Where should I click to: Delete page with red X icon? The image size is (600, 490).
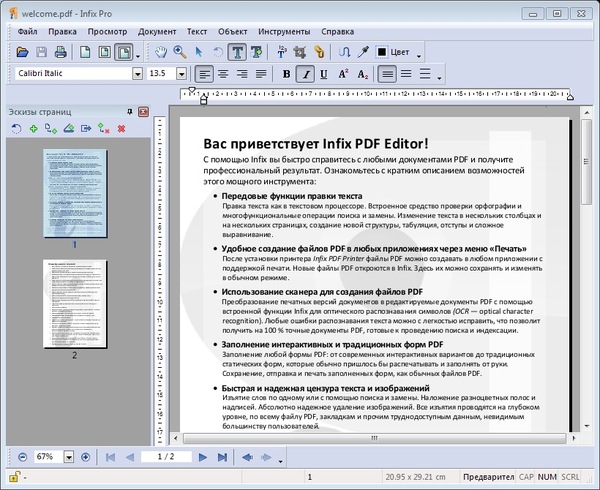[x=121, y=129]
